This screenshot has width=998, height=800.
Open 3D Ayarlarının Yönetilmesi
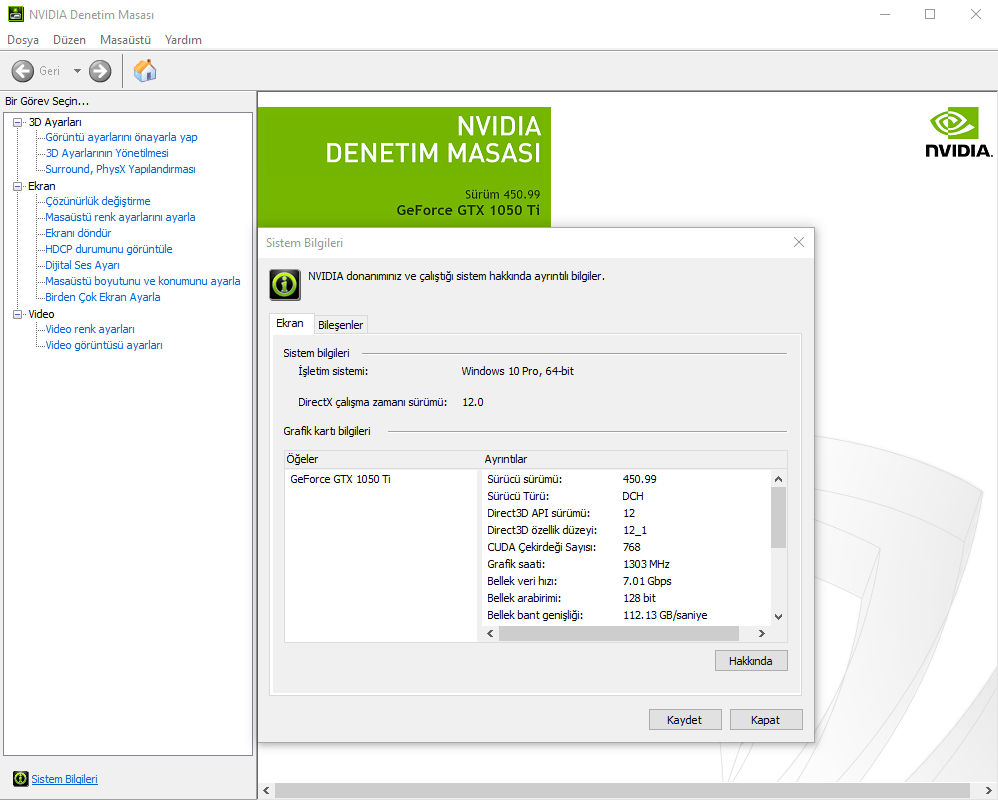point(107,153)
